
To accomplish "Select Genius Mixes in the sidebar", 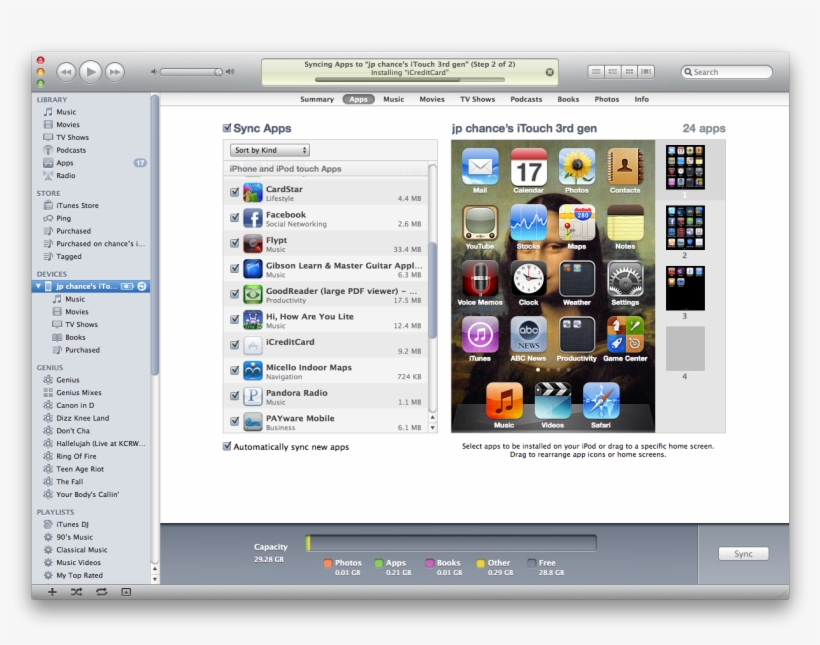I will [x=79, y=392].
